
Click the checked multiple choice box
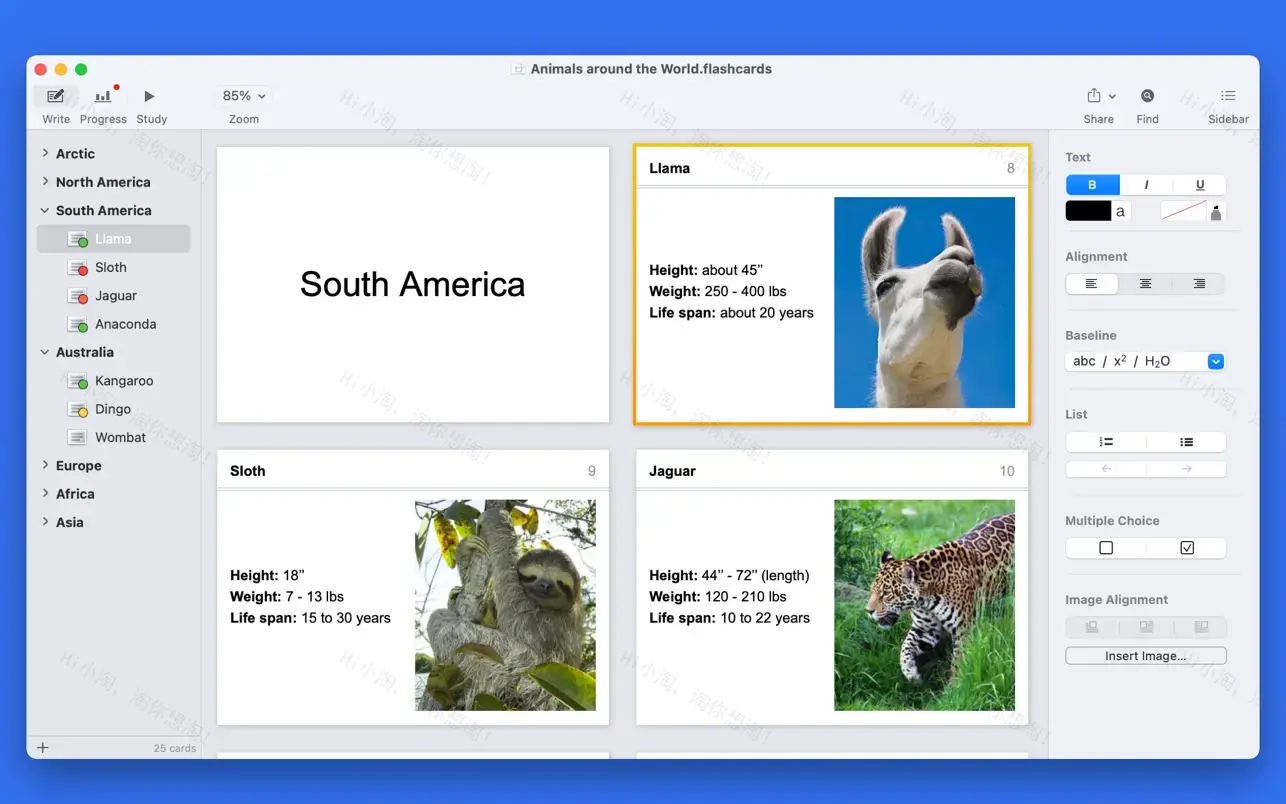[1186, 547]
